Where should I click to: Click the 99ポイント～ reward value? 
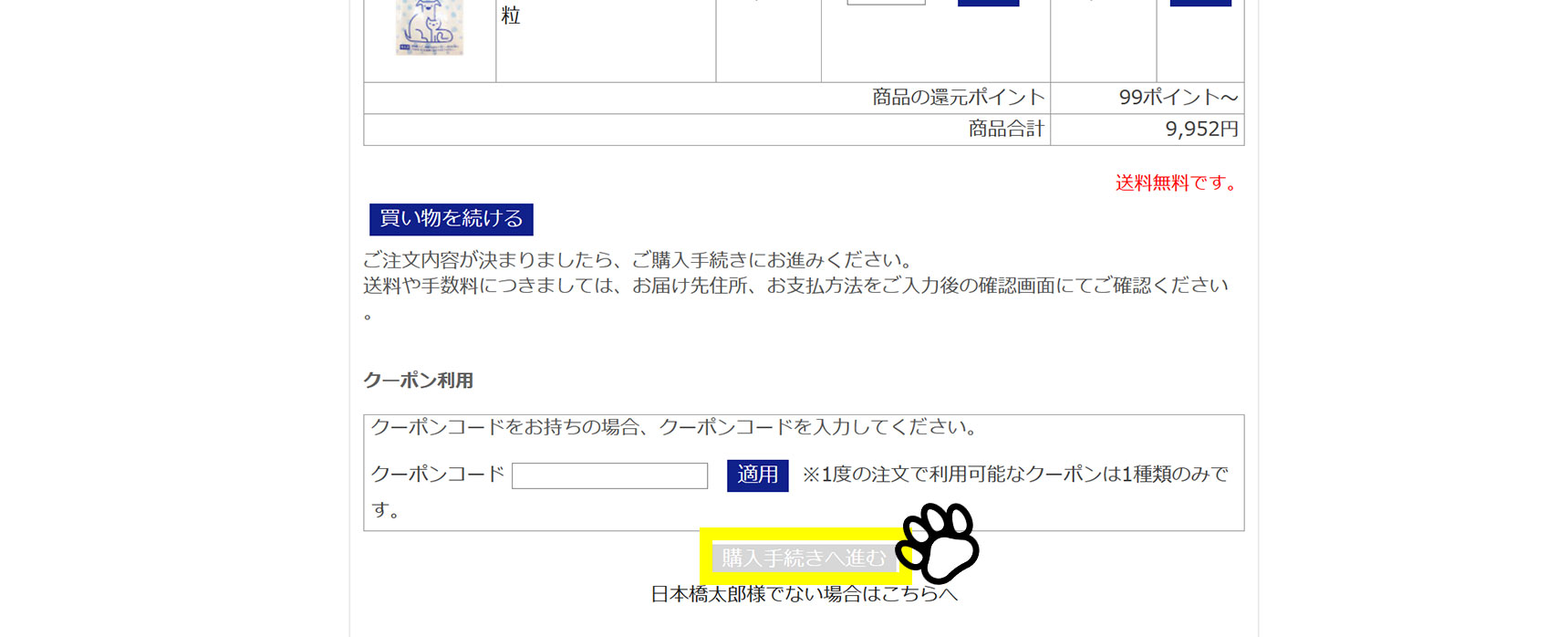1178,98
